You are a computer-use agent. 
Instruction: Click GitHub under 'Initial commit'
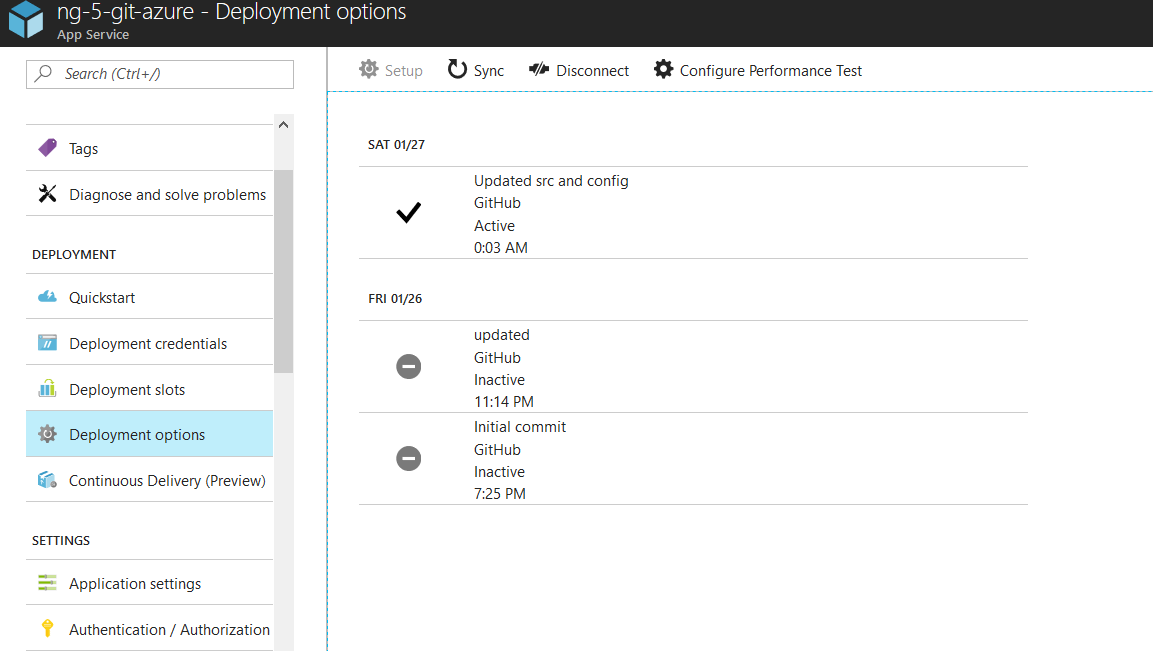click(x=497, y=449)
